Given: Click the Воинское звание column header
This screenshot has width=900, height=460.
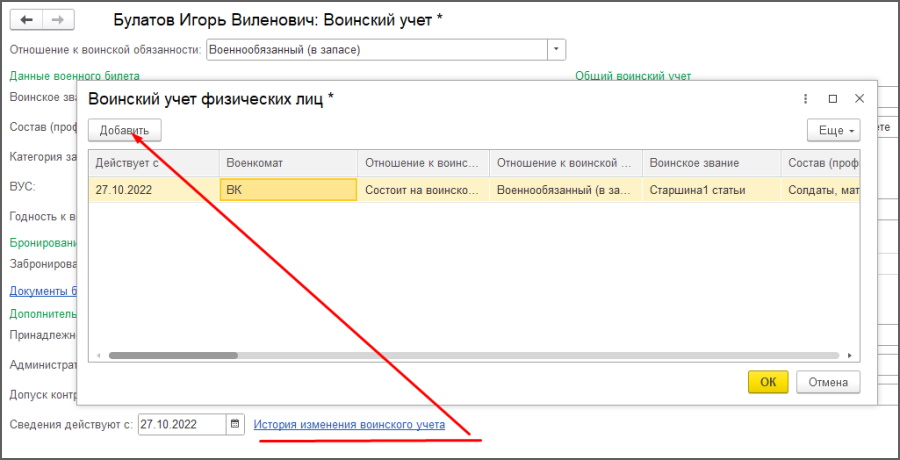Looking at the screenshot, I should (710, 163).
